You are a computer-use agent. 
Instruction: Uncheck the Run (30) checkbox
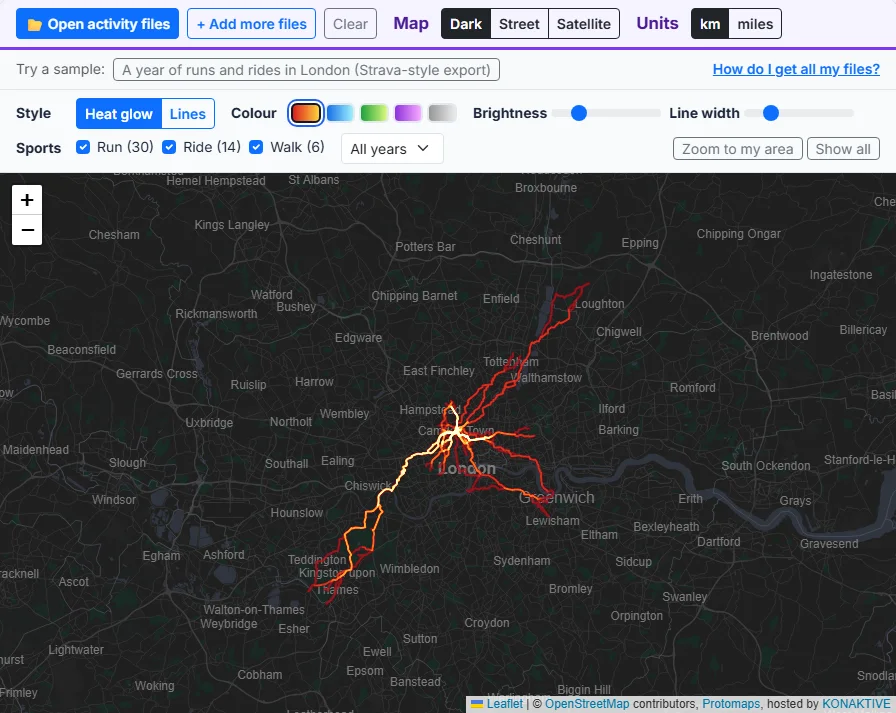pyautogui.click(x=83, y=147)
